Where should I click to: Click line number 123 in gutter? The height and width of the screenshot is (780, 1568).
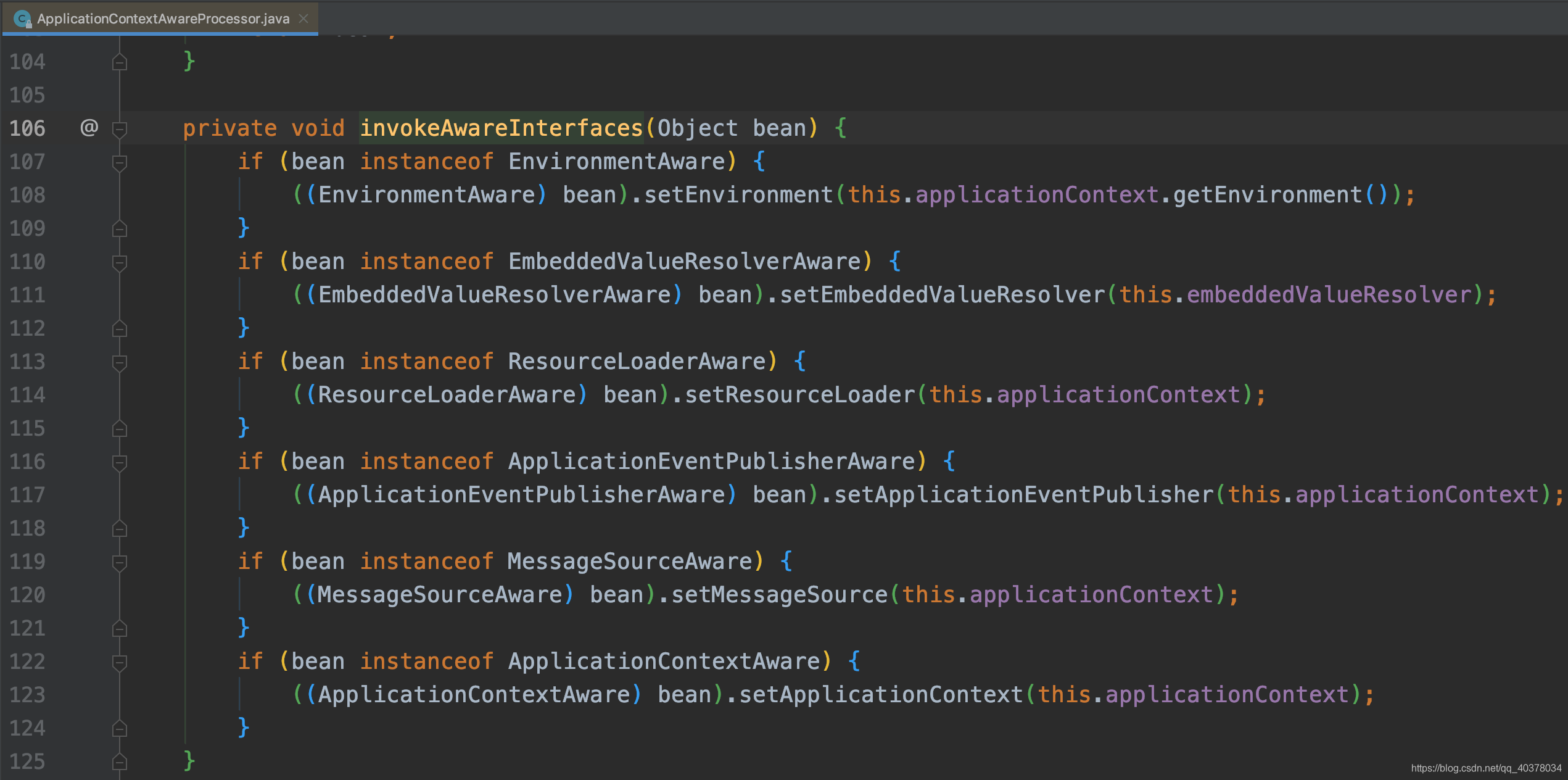point(28,695)
